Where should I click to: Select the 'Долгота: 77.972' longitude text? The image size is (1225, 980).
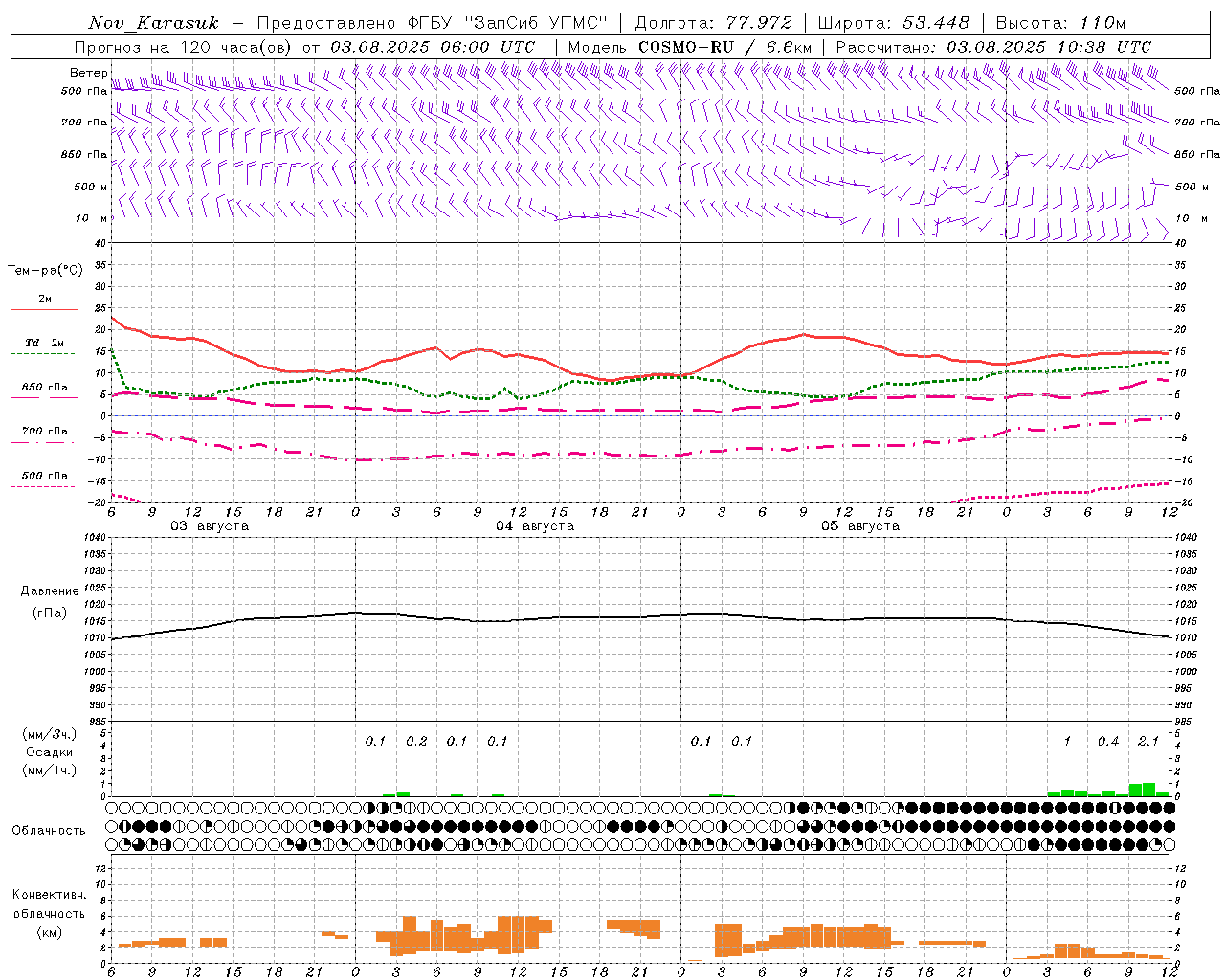[713, 23]
